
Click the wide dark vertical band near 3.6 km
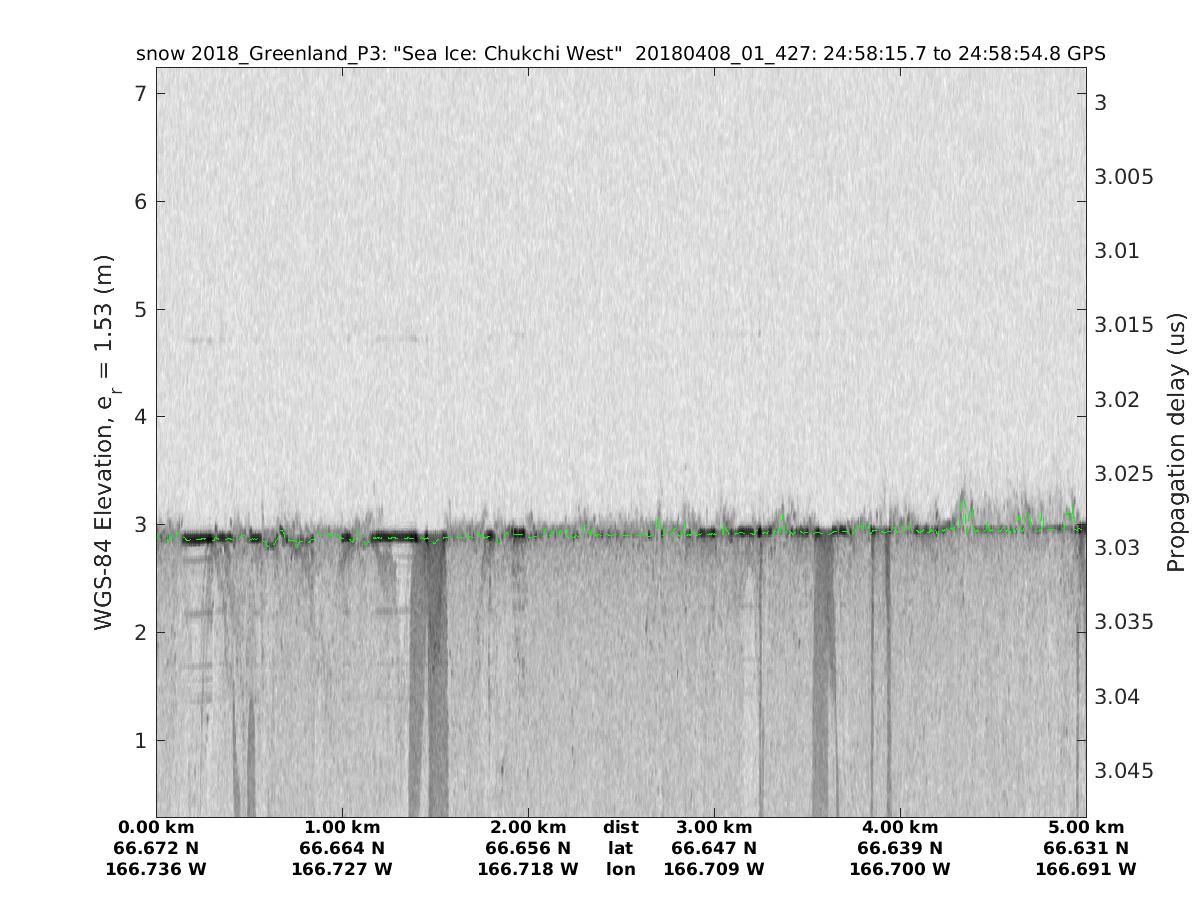[x=824, y=680]
